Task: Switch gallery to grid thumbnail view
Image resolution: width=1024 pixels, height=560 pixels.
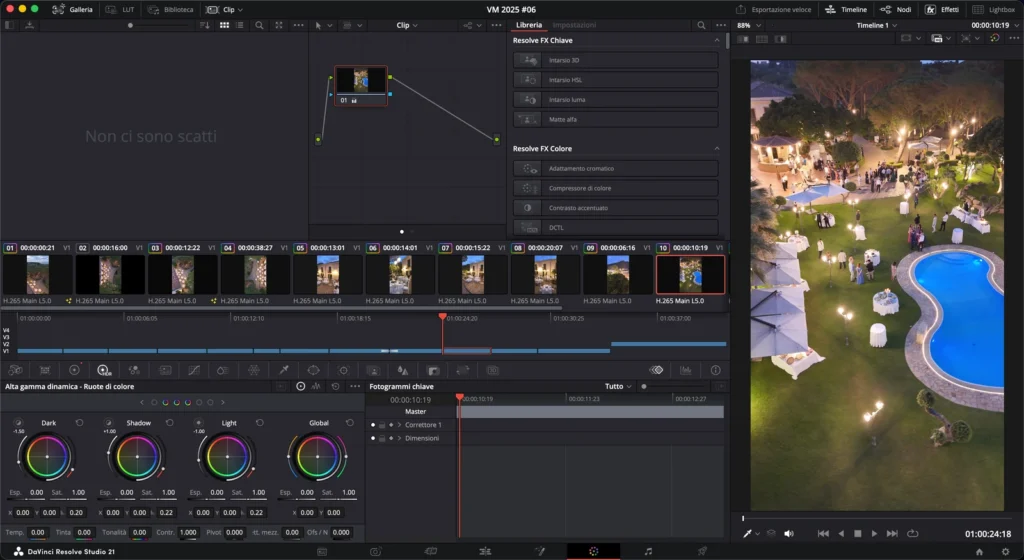Action: (x=224, y=25)
